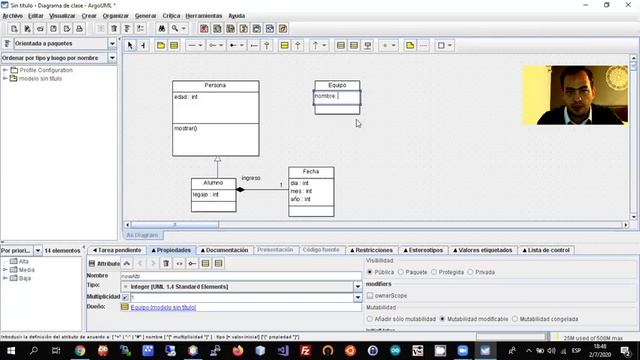Follow the 'Equipo [modelo sin título]' owner link
The width and height of the screenshot is (640, 360).
(163, 307)
